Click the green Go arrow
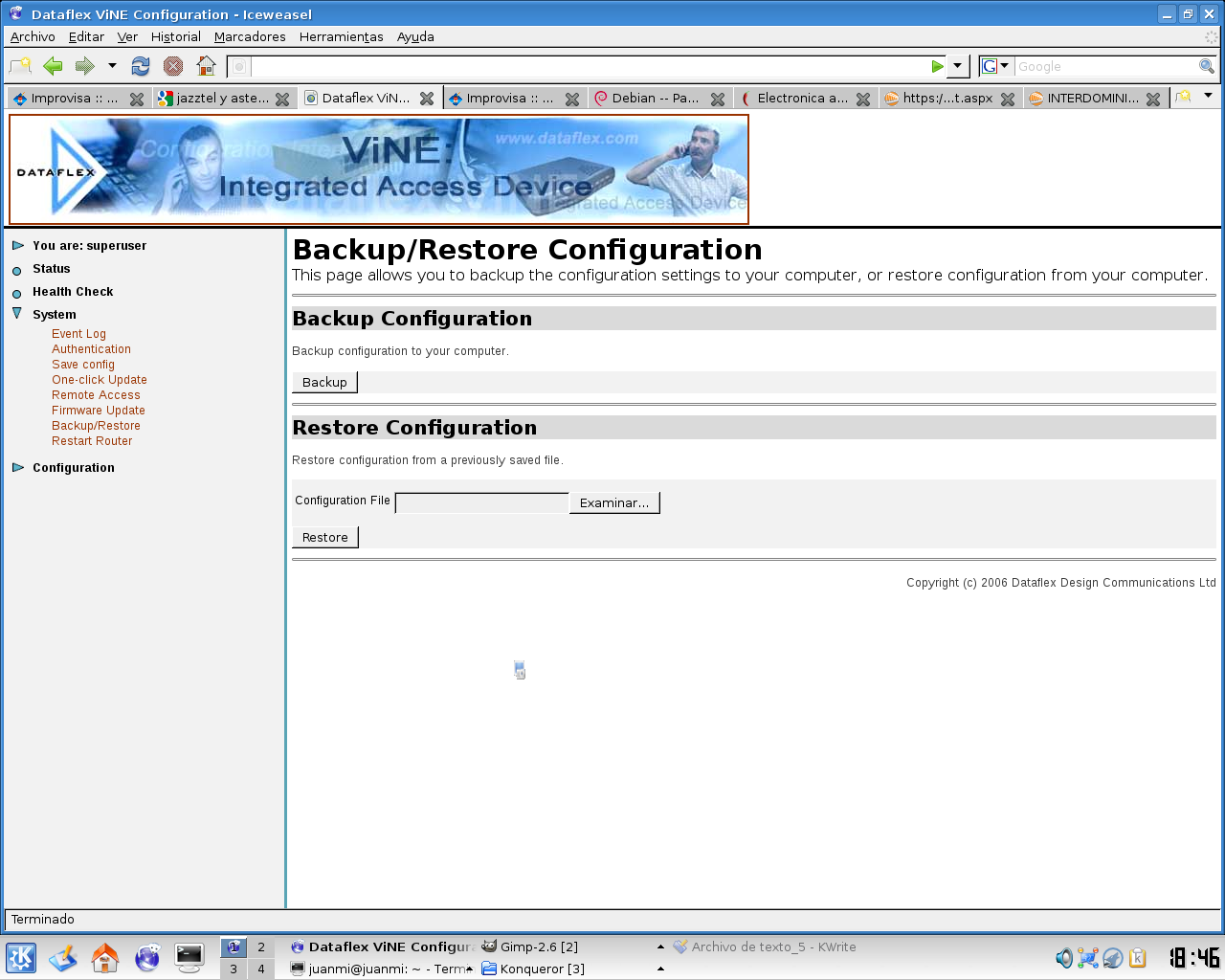The height and width of the screenshot is (980, 1225). click(938, 66)
